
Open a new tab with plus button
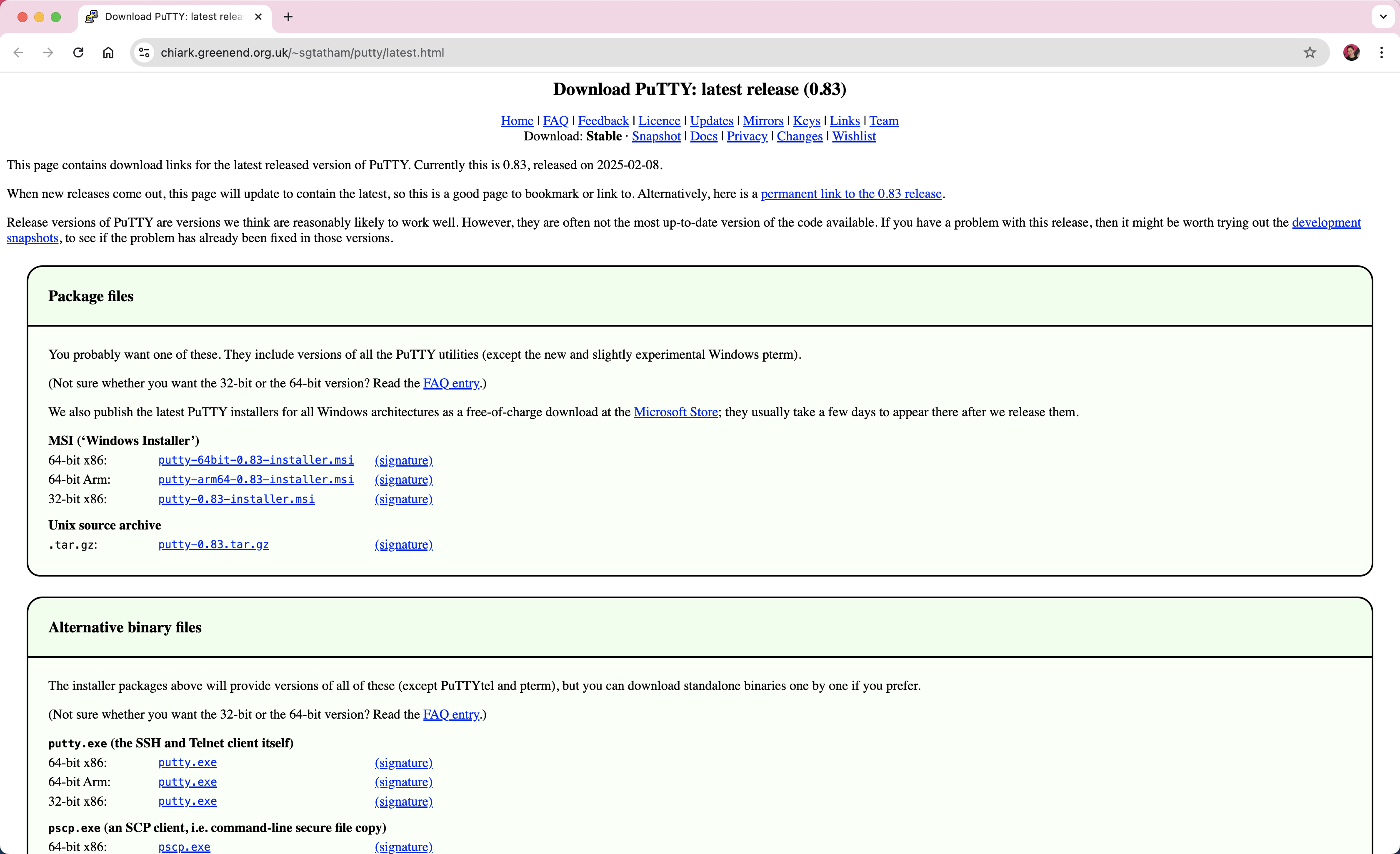click(288, 17)
